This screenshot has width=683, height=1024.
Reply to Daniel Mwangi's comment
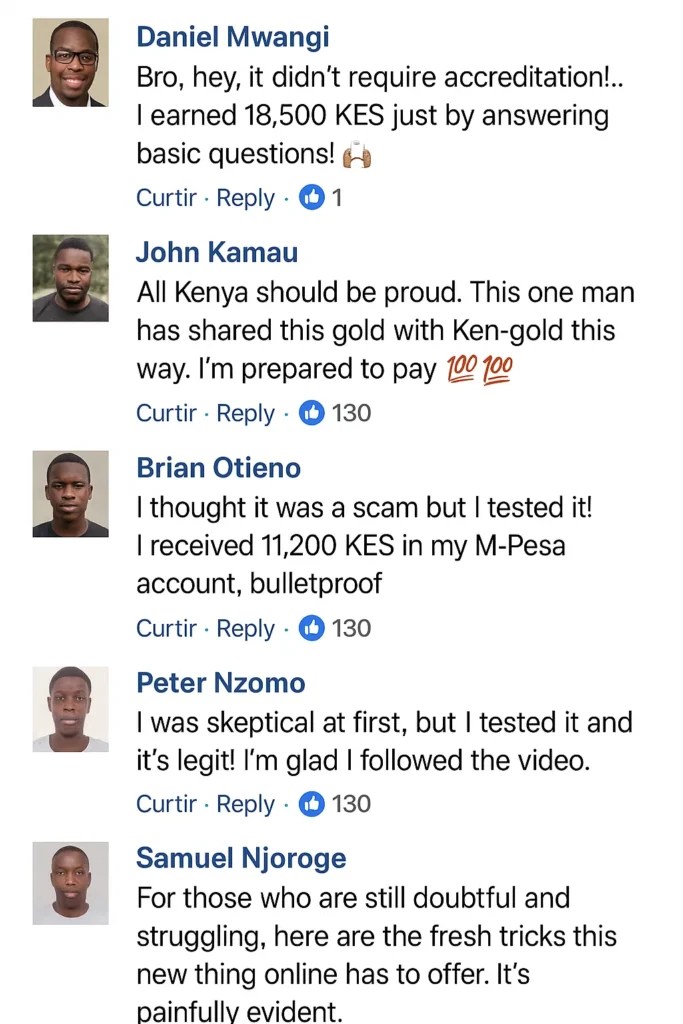click(245, 198)
